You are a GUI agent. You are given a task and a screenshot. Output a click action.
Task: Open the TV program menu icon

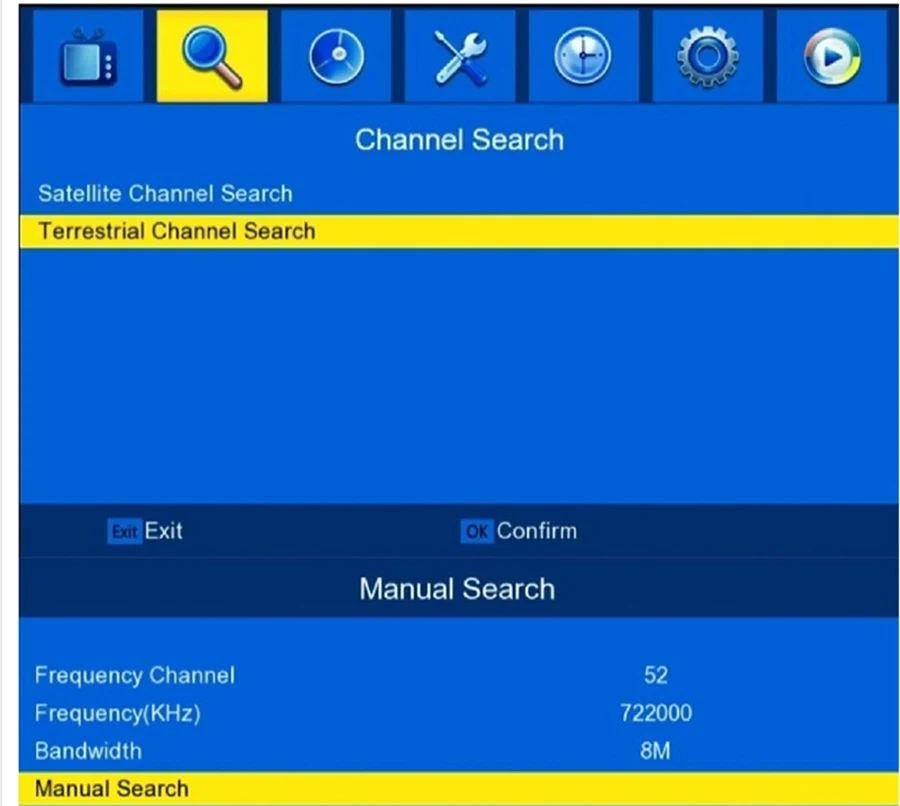pyautogui.click(x=88, y=56)
